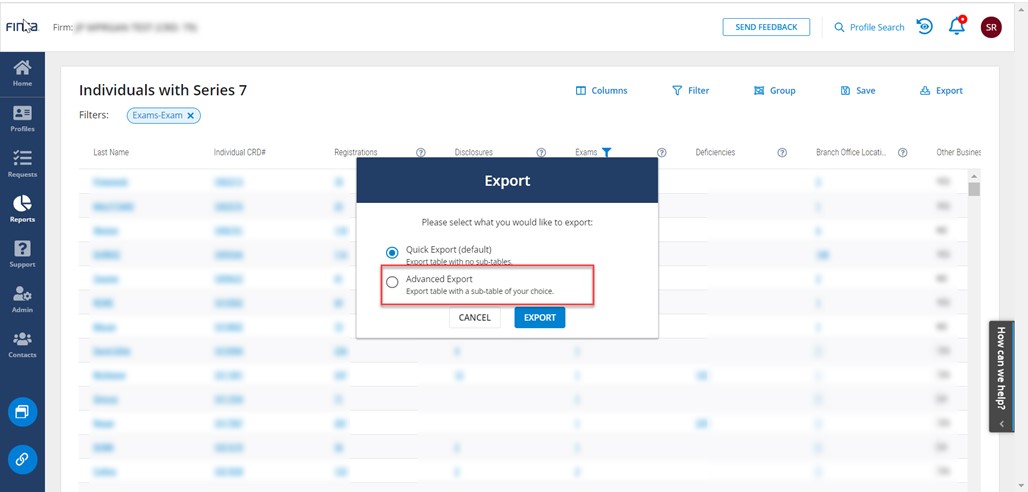Image resolution: width=1028 pixels, height=492 pixels.
Task: Go to Home in the sidebar
Action: 22,73
